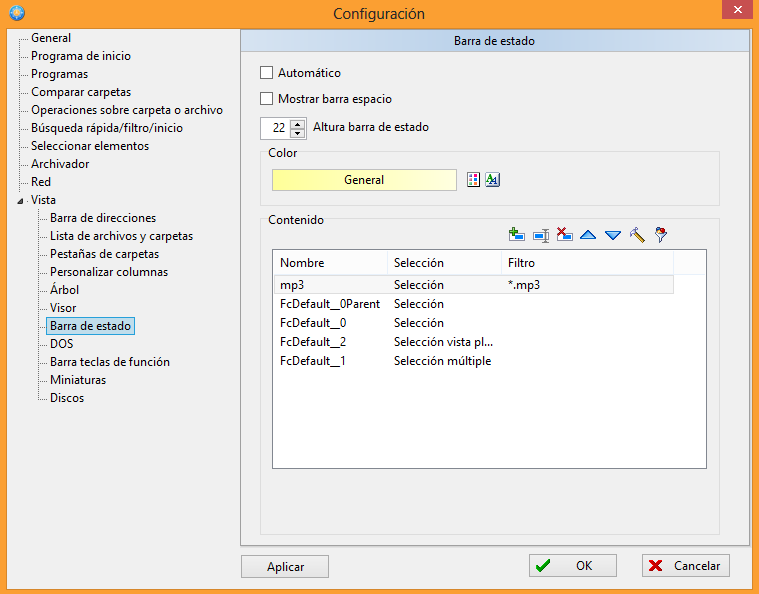759x594 pixels.
Task: Open Archivador settings
Action: click(x=60, y=164)
